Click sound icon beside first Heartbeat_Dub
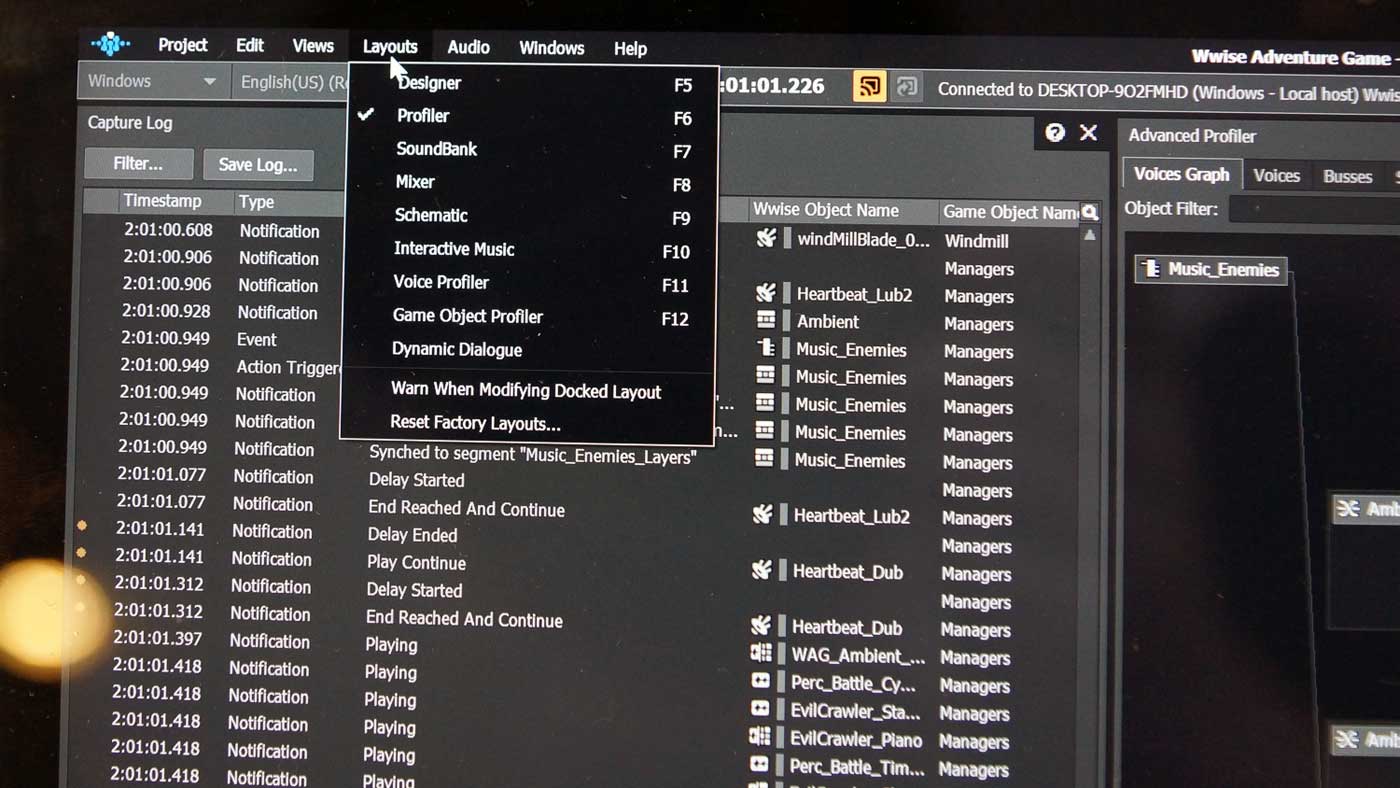The image size is (1400, 788). pyautogui.click(x=762, y=571)
